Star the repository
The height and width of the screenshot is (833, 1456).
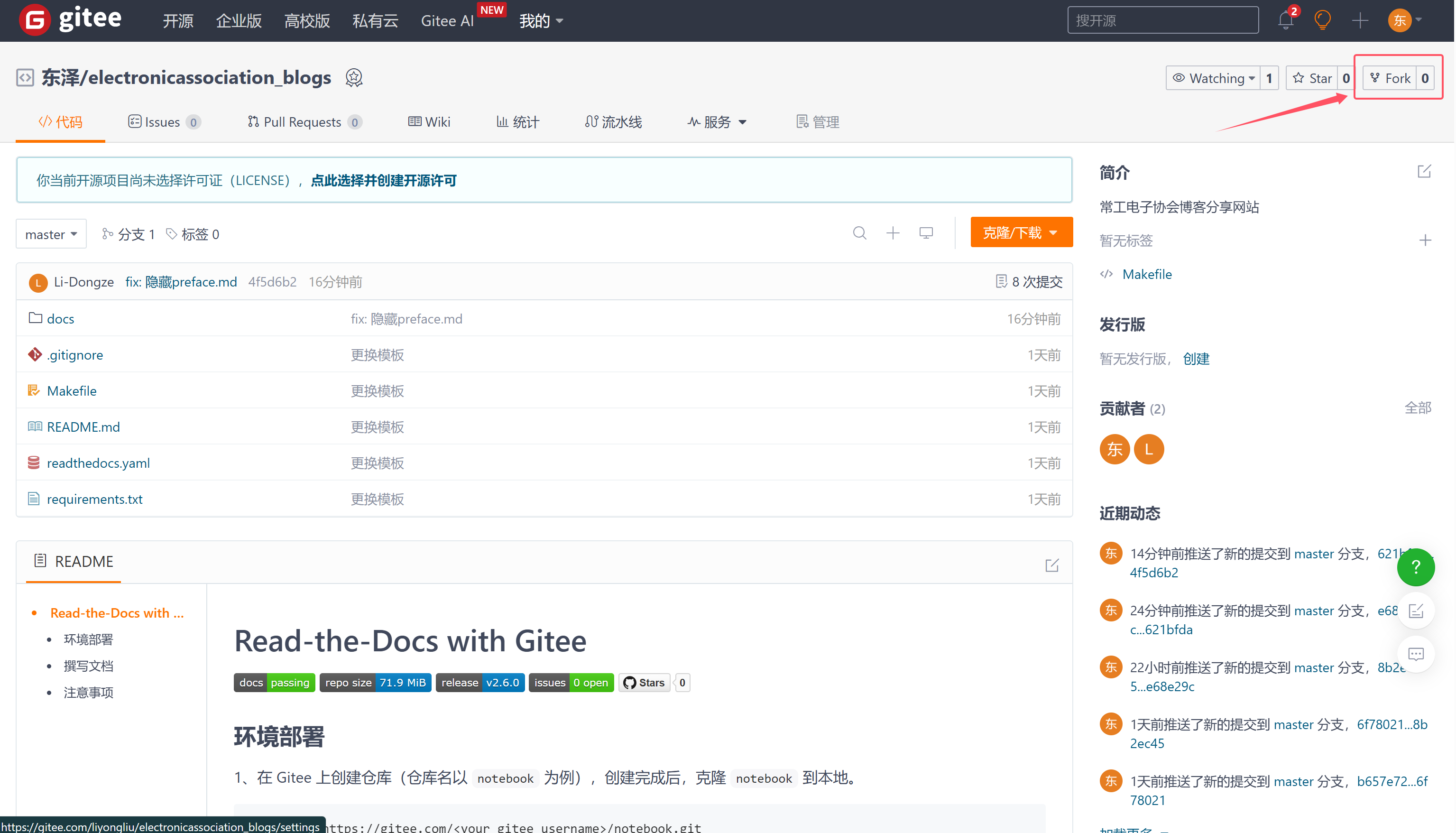[1312, 78]
